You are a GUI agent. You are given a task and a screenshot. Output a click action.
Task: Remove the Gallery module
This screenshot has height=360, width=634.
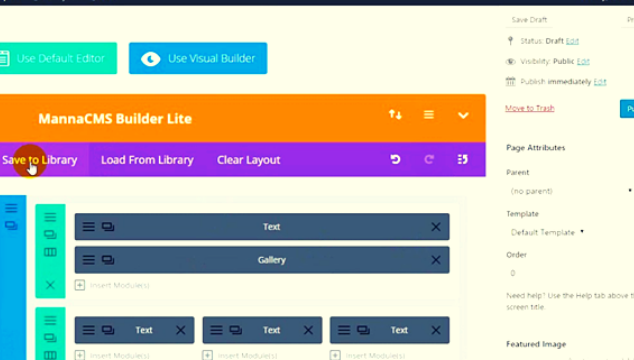(x=436, y=260)
